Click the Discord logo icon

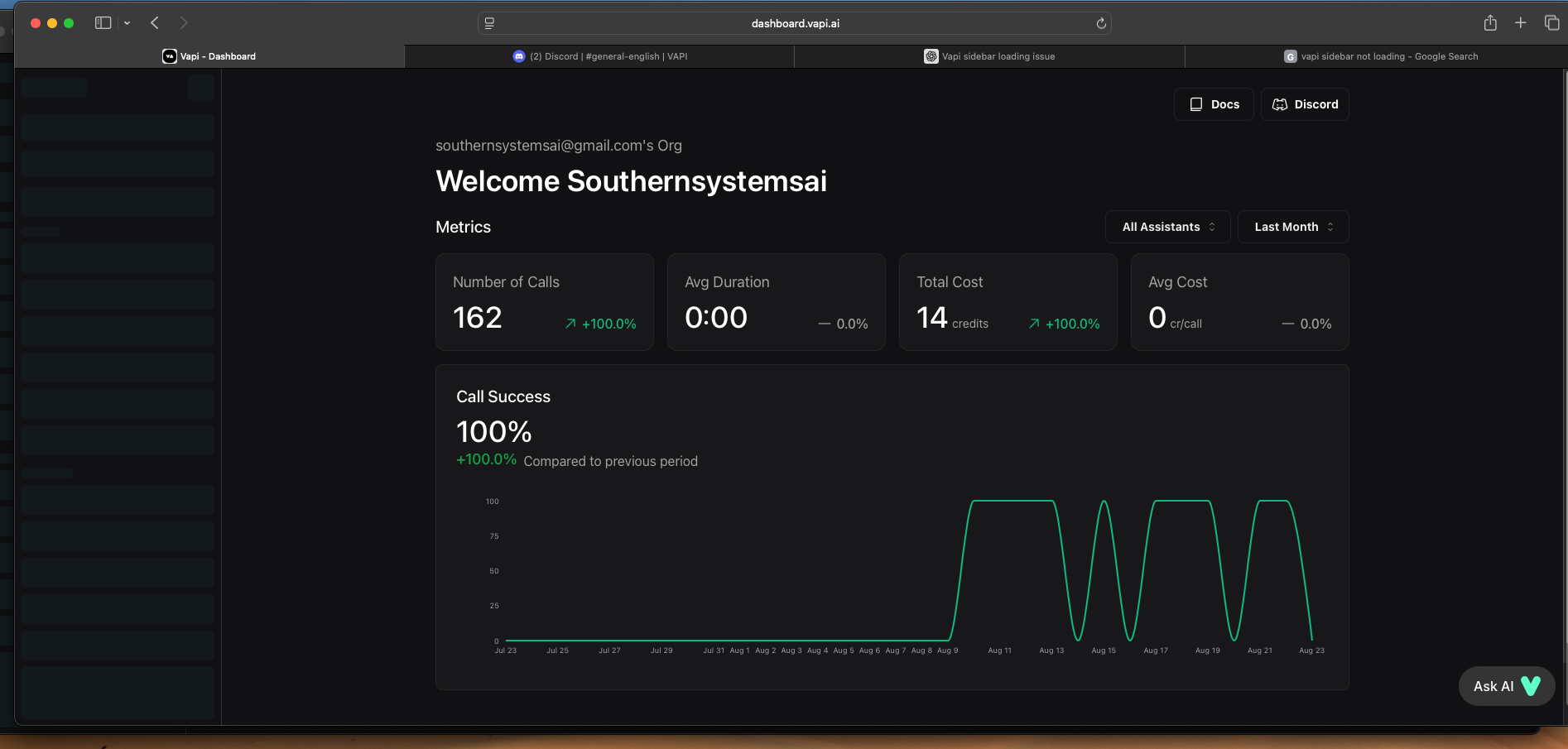tap(1280, 104)
